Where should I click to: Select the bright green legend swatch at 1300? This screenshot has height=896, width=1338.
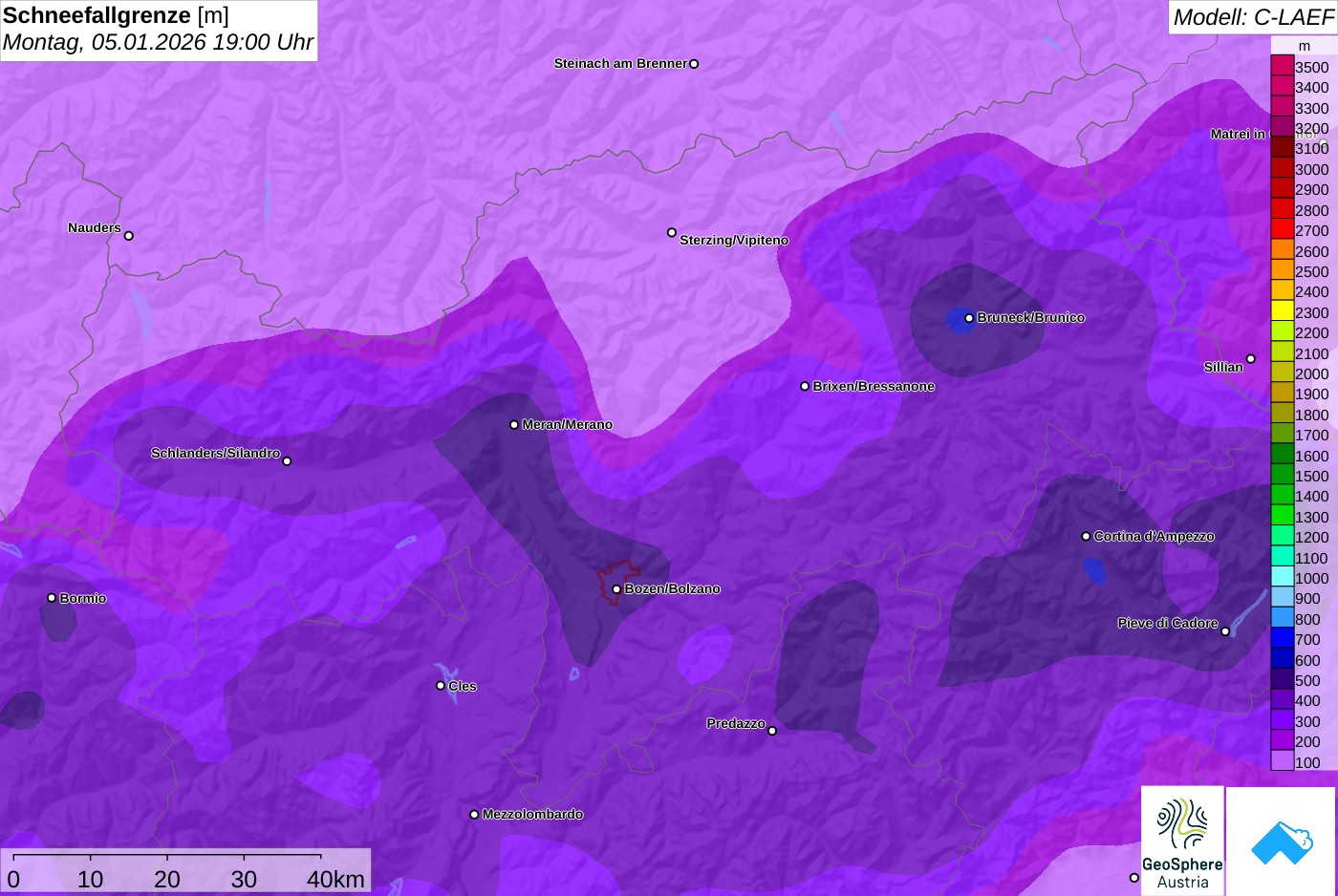coord(1282,516)
